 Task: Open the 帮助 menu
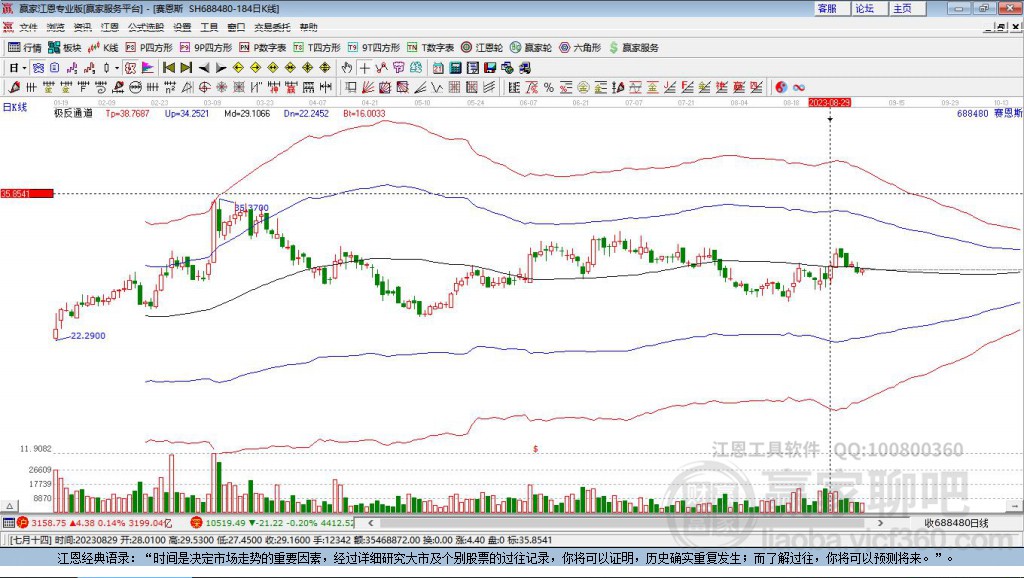(308, 27)
